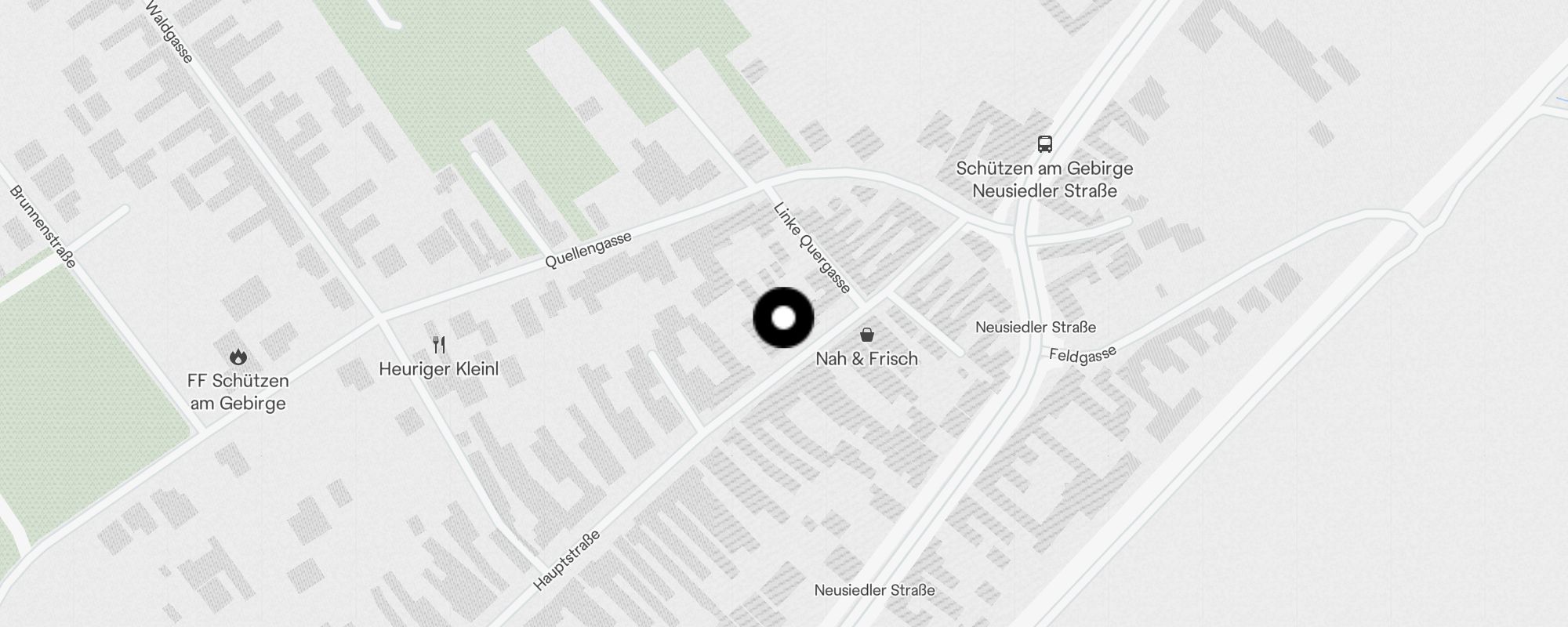Click the fire station flame icon
Viewport: 1568px width, 627px height.
click(238, 357)
